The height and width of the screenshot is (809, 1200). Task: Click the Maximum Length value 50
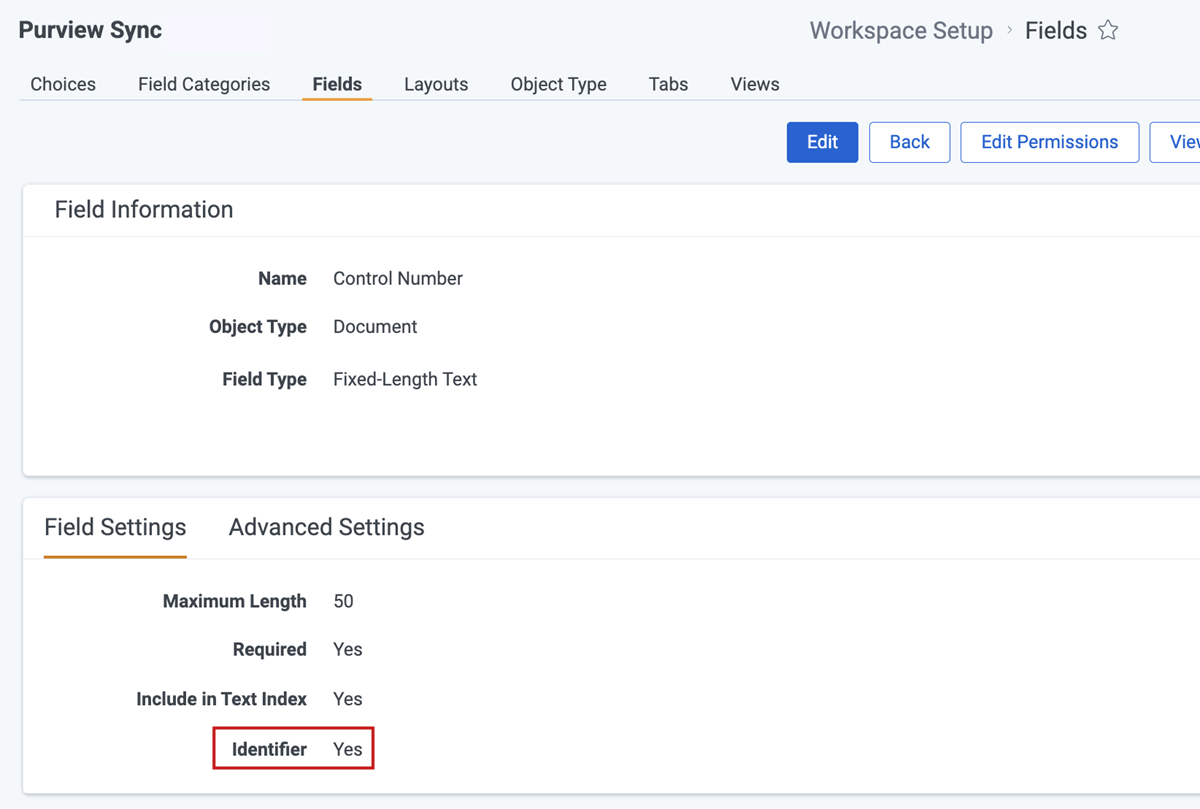343,602
